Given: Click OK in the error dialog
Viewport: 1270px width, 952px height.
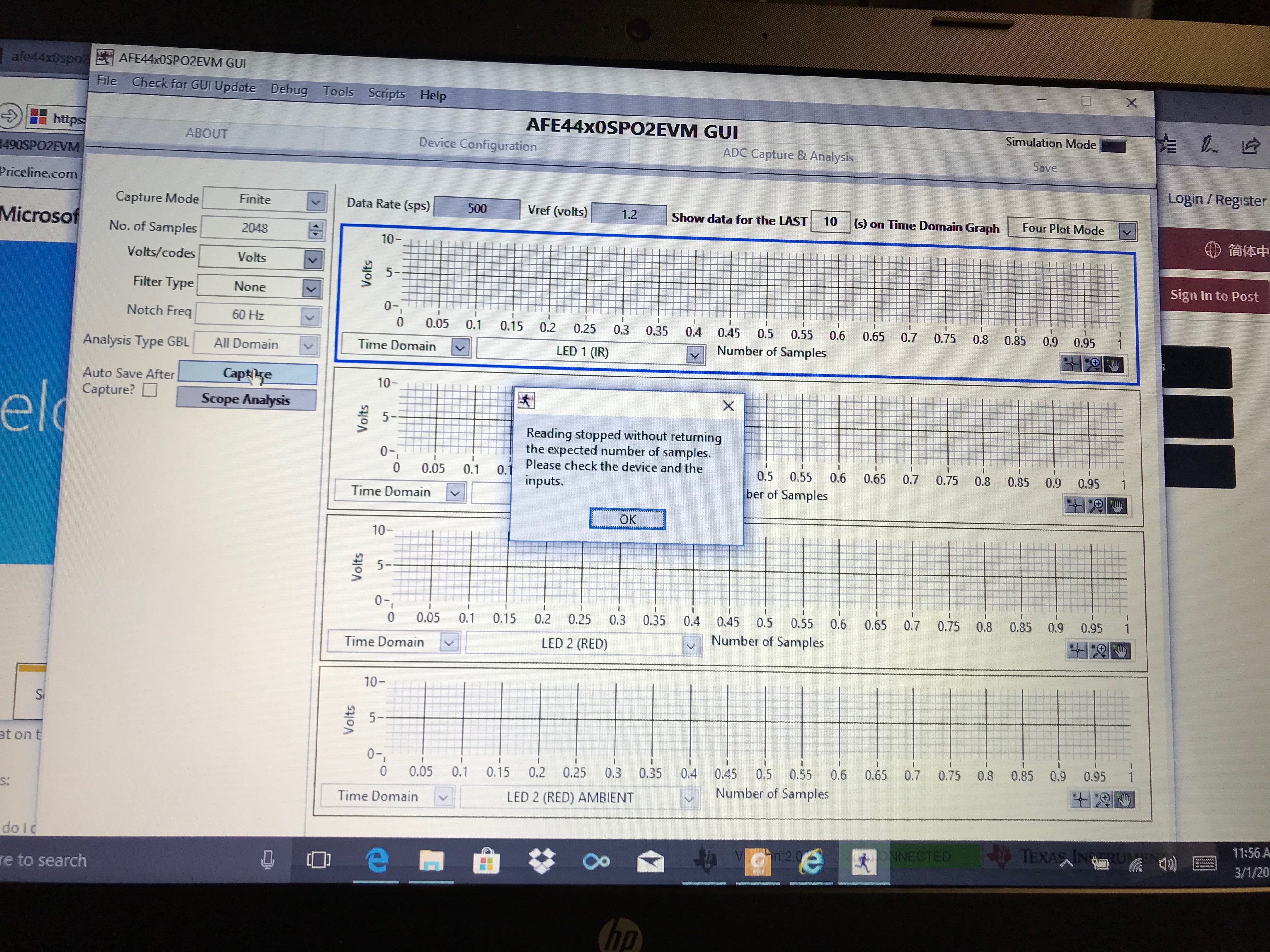Looking at the screenshot, I should [x=627, y=519].
